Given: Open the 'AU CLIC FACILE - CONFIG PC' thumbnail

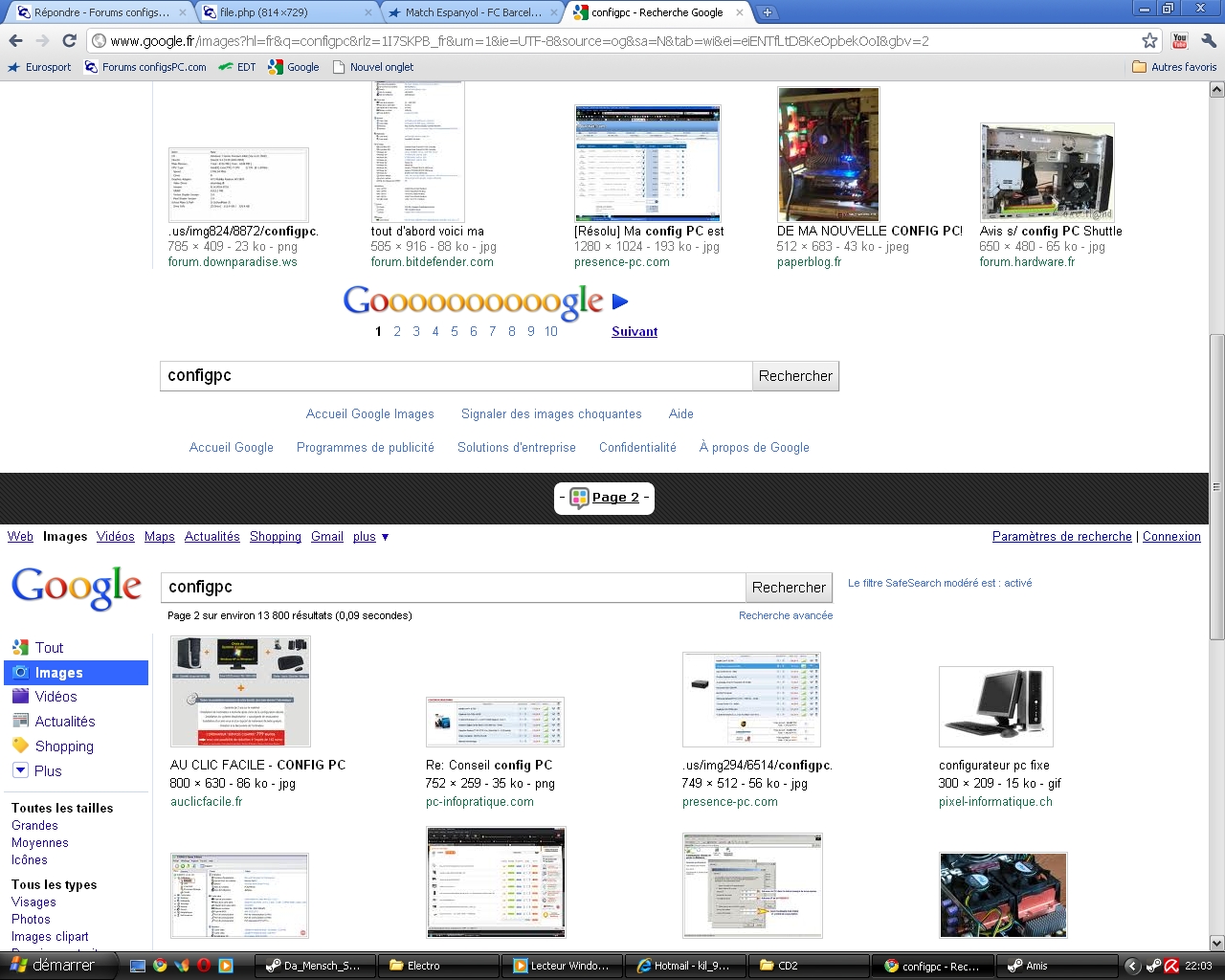Looking at the screenshot, I should click(x=240, y=691).
